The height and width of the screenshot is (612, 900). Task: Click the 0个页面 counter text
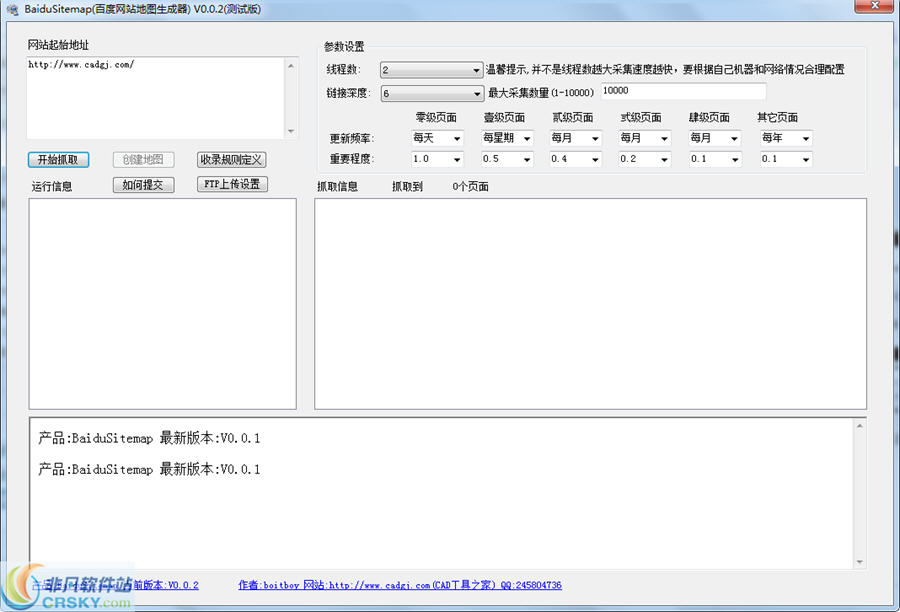pos(470,187)
